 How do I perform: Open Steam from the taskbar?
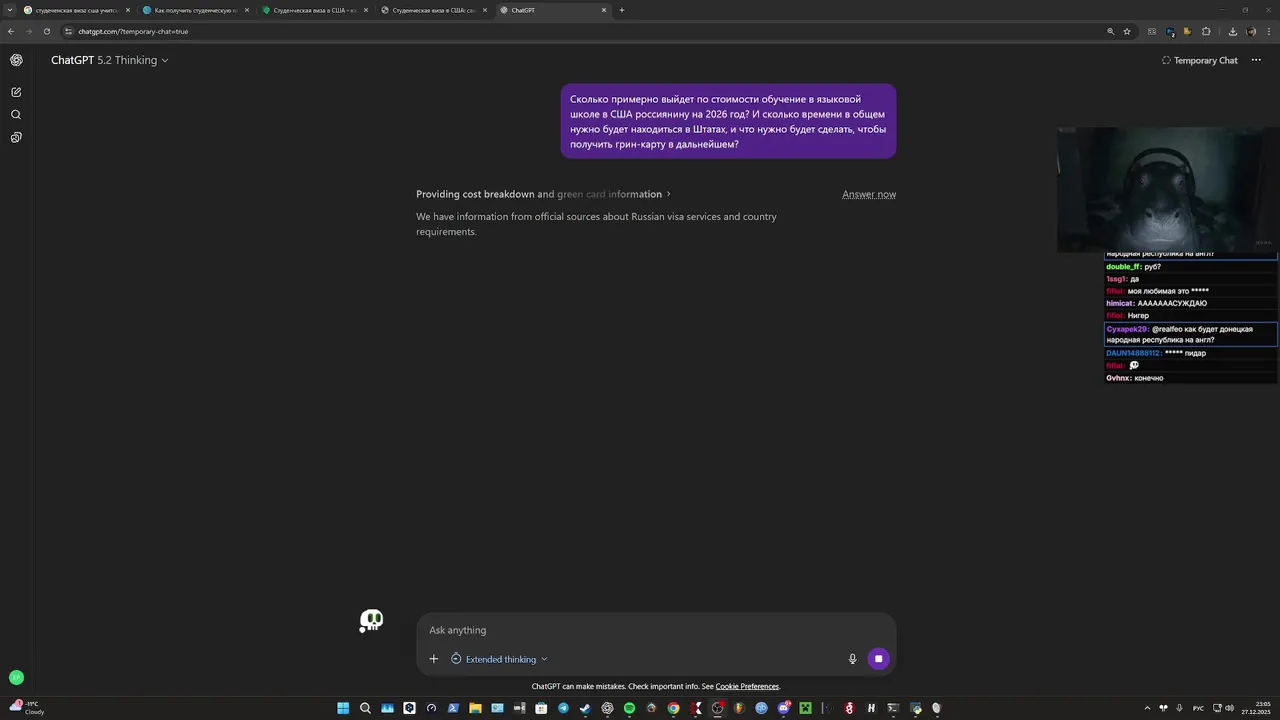click(x=585, y=708)
